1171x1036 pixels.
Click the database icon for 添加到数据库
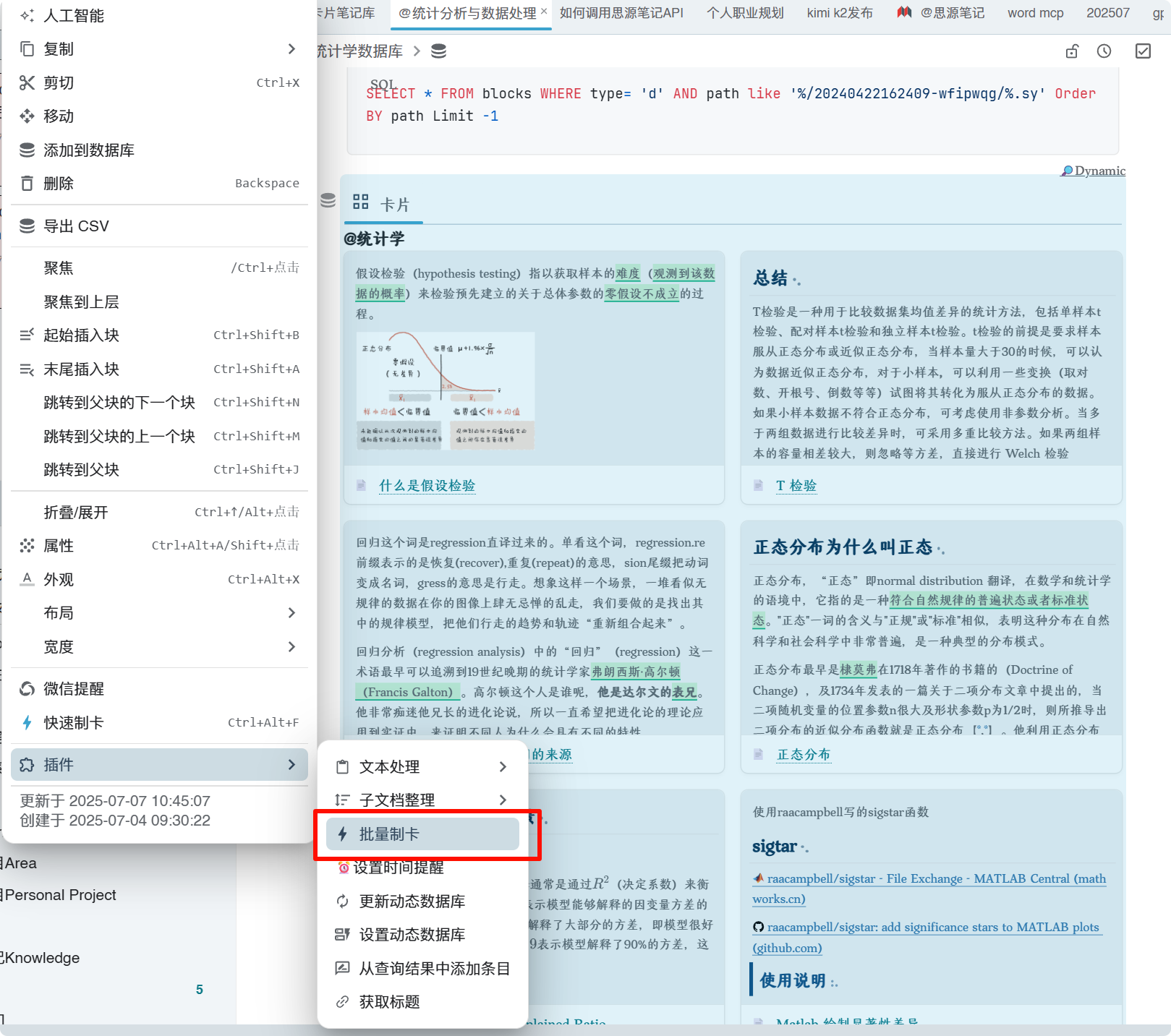[27, 150]
